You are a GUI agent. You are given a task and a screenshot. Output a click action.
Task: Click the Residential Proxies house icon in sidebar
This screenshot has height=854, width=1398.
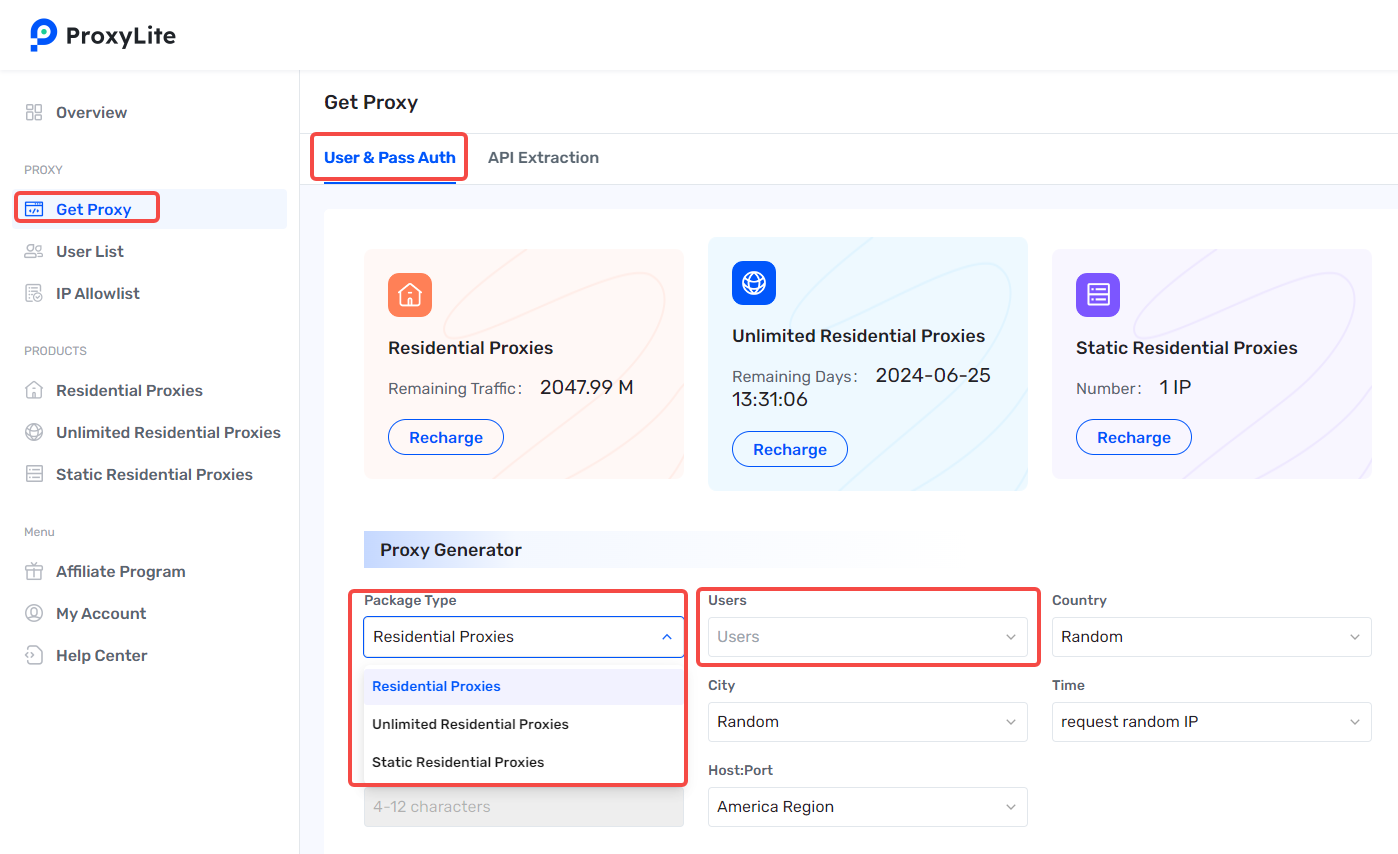pyautogui.click(x=34, y=390)
